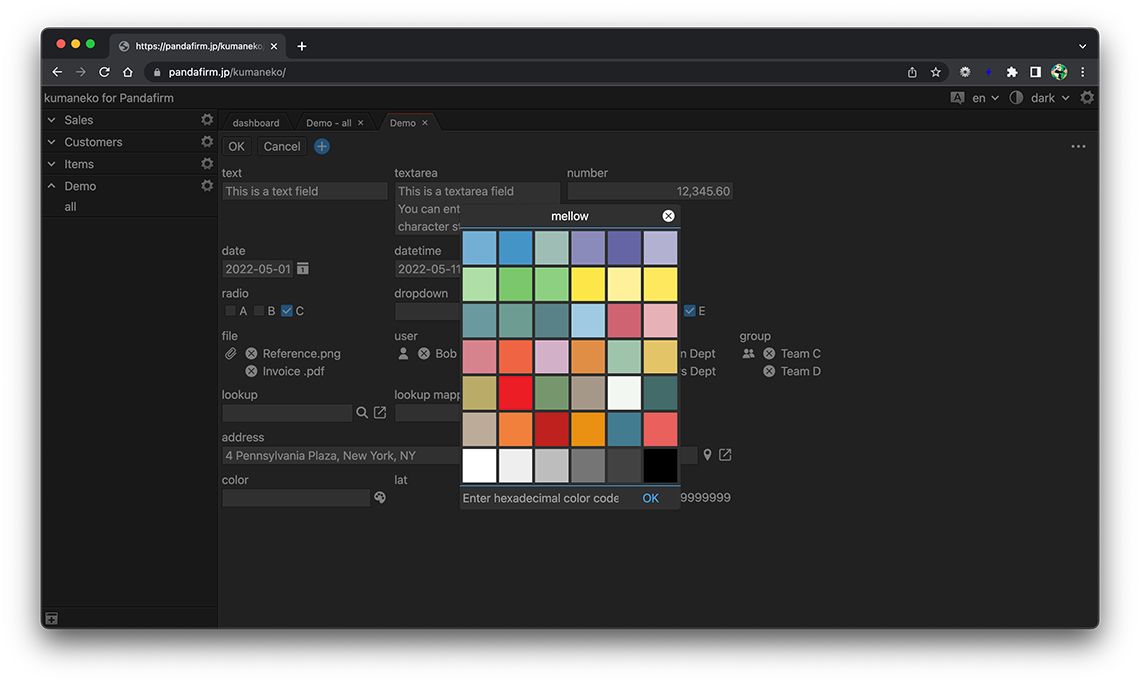1140x683 pixels.
Task: Select radio option B
Action: pos(259,311)
